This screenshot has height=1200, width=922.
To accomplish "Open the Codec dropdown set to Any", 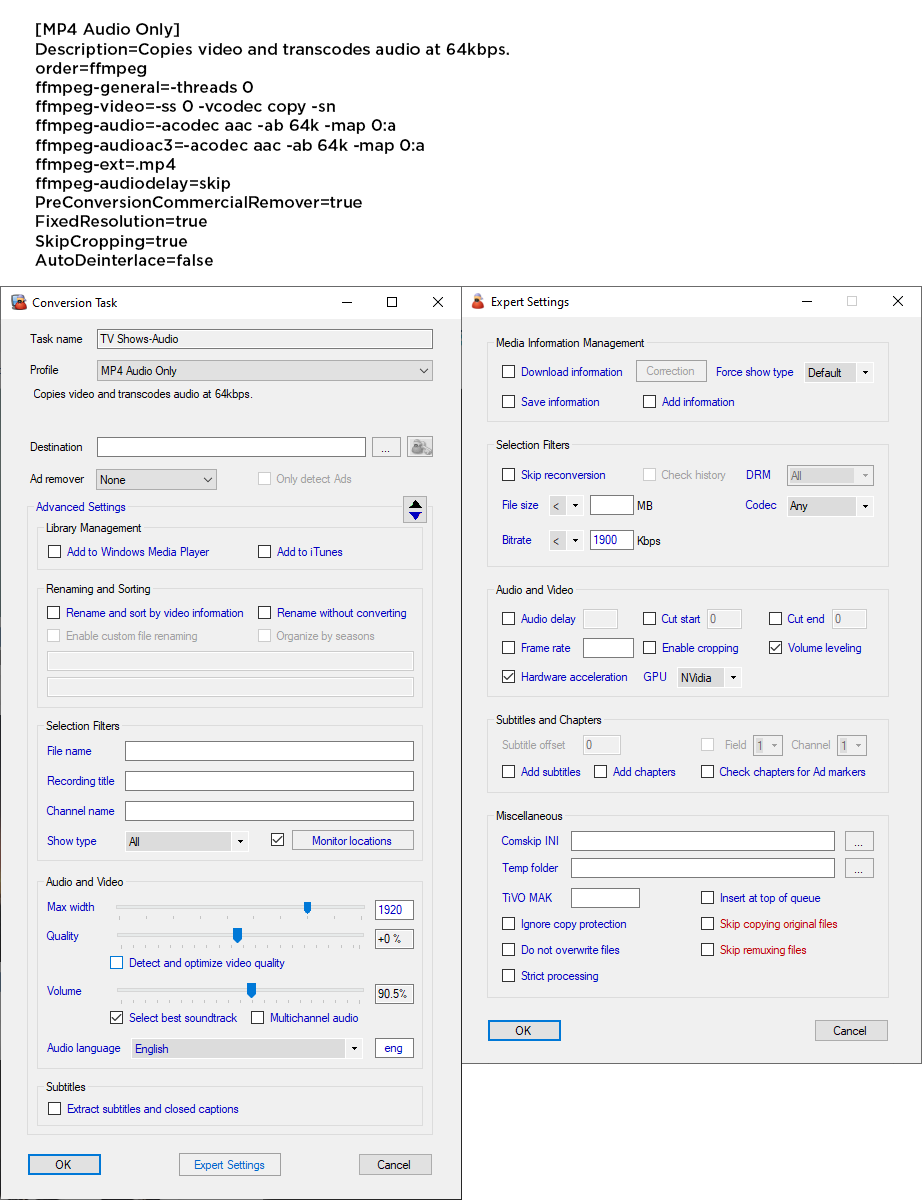I will pyautogui.click(x=829, y=506).
